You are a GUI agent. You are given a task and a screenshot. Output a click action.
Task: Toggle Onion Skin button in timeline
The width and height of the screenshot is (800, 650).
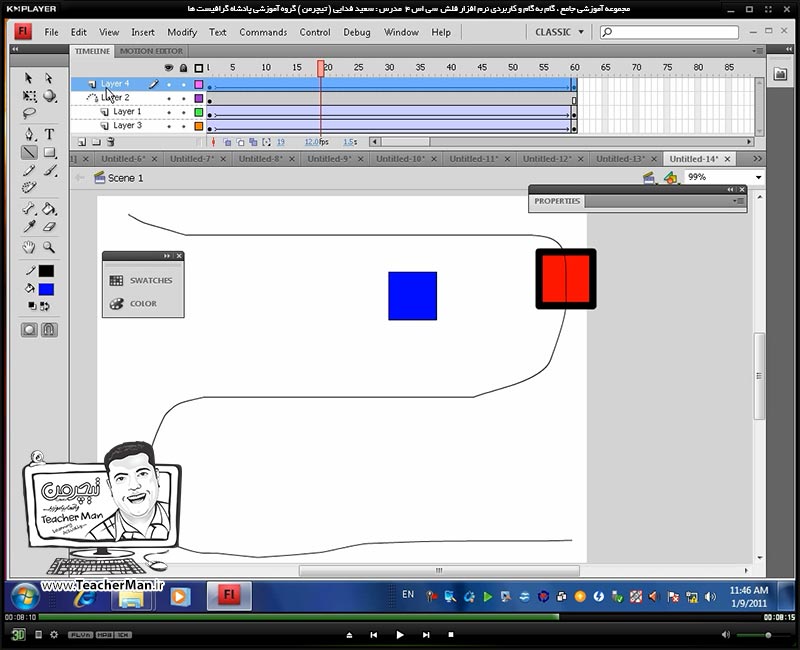(x=227, y=142)
